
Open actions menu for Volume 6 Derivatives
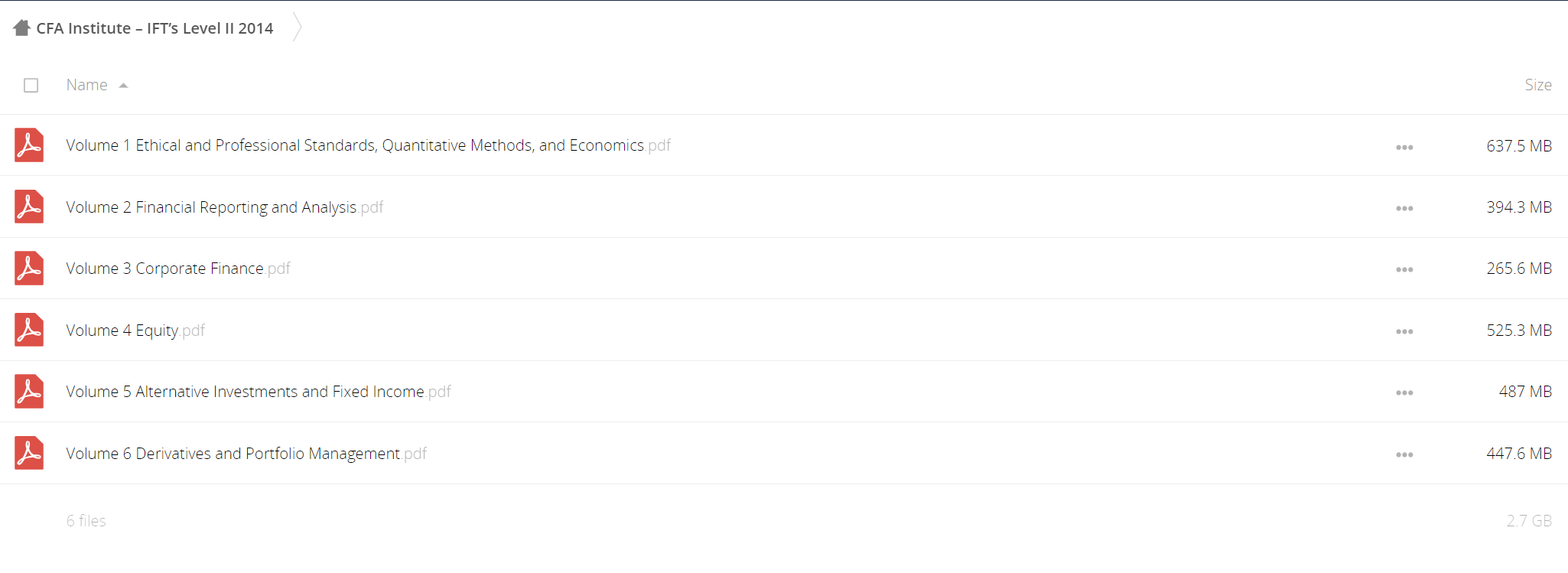[x=1404, y=454]
